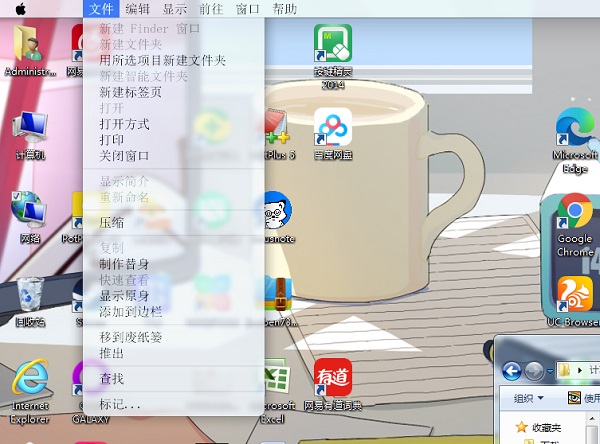Open the 前往 menu

point(211,8)
